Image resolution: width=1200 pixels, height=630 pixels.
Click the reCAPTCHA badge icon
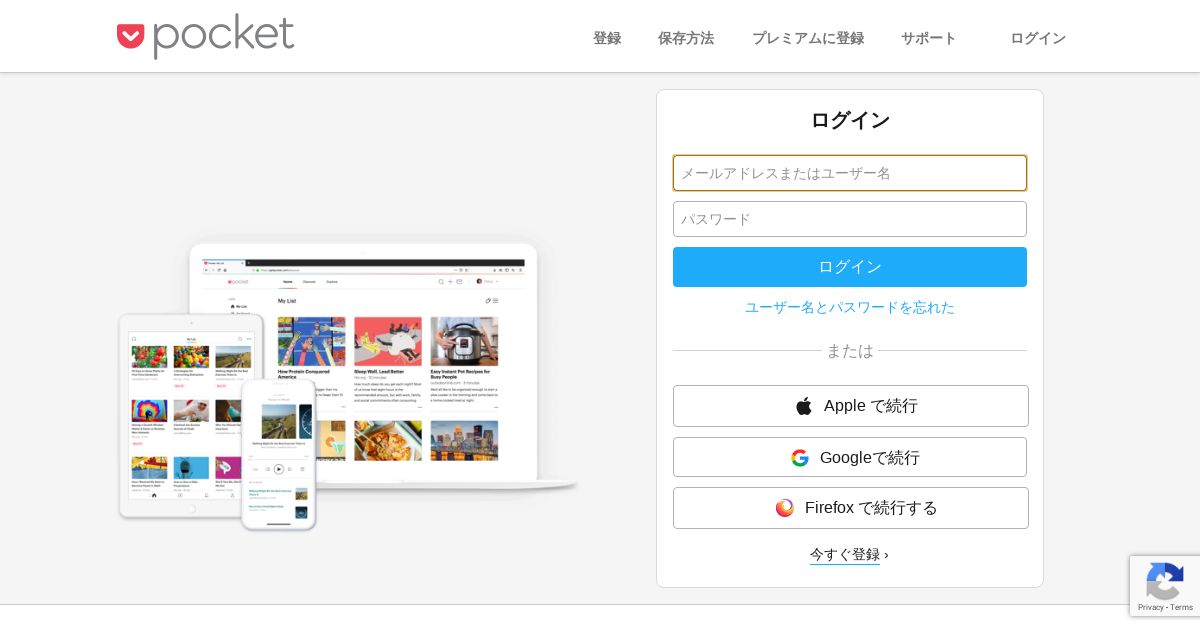pos(1165,581)
